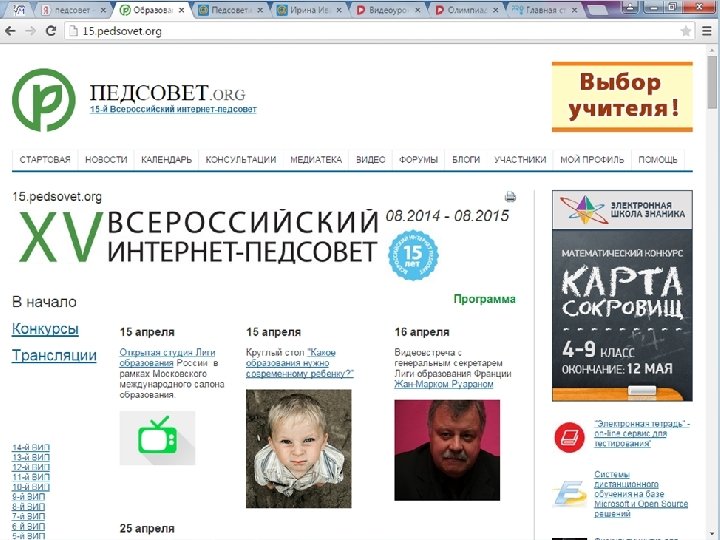Image resolution: width=720 pixels, height=540 pixels.
Task: Click the photo of the mustached man
Action: (x=447, y=450)
